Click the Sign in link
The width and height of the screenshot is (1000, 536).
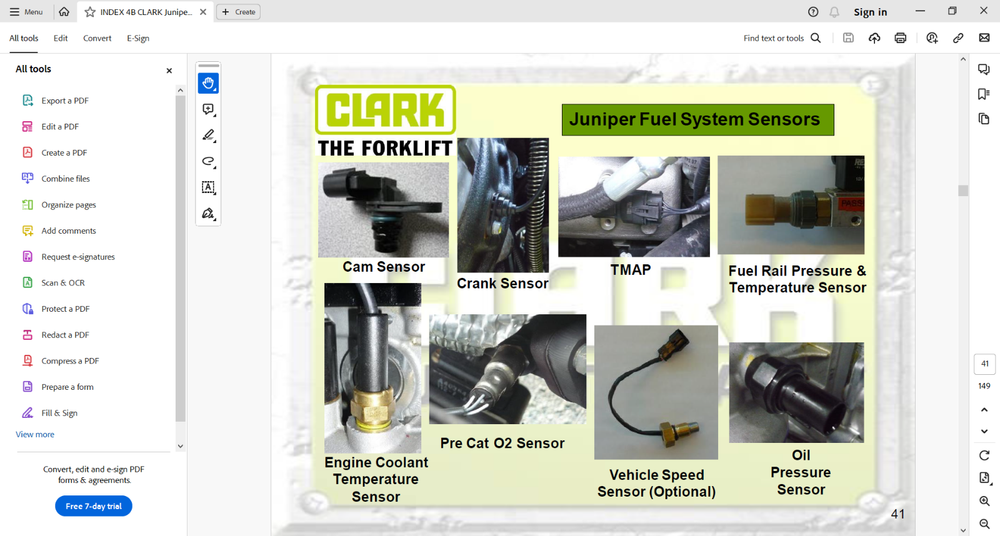(870, 11)
